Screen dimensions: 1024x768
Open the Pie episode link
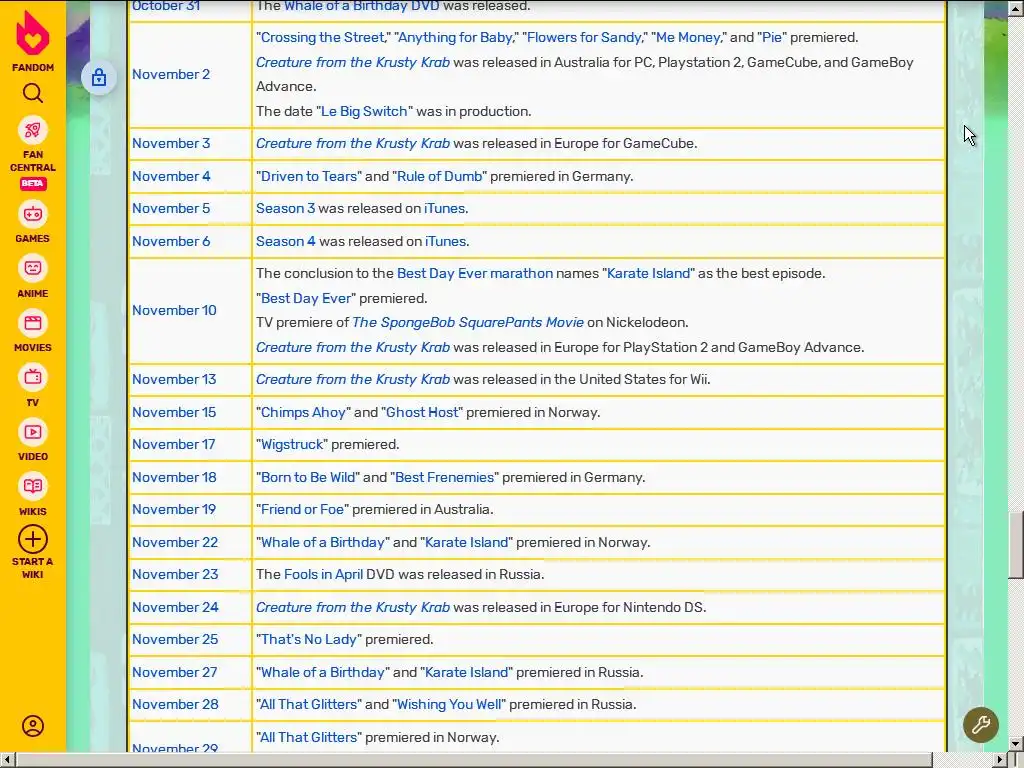point(772,38)
